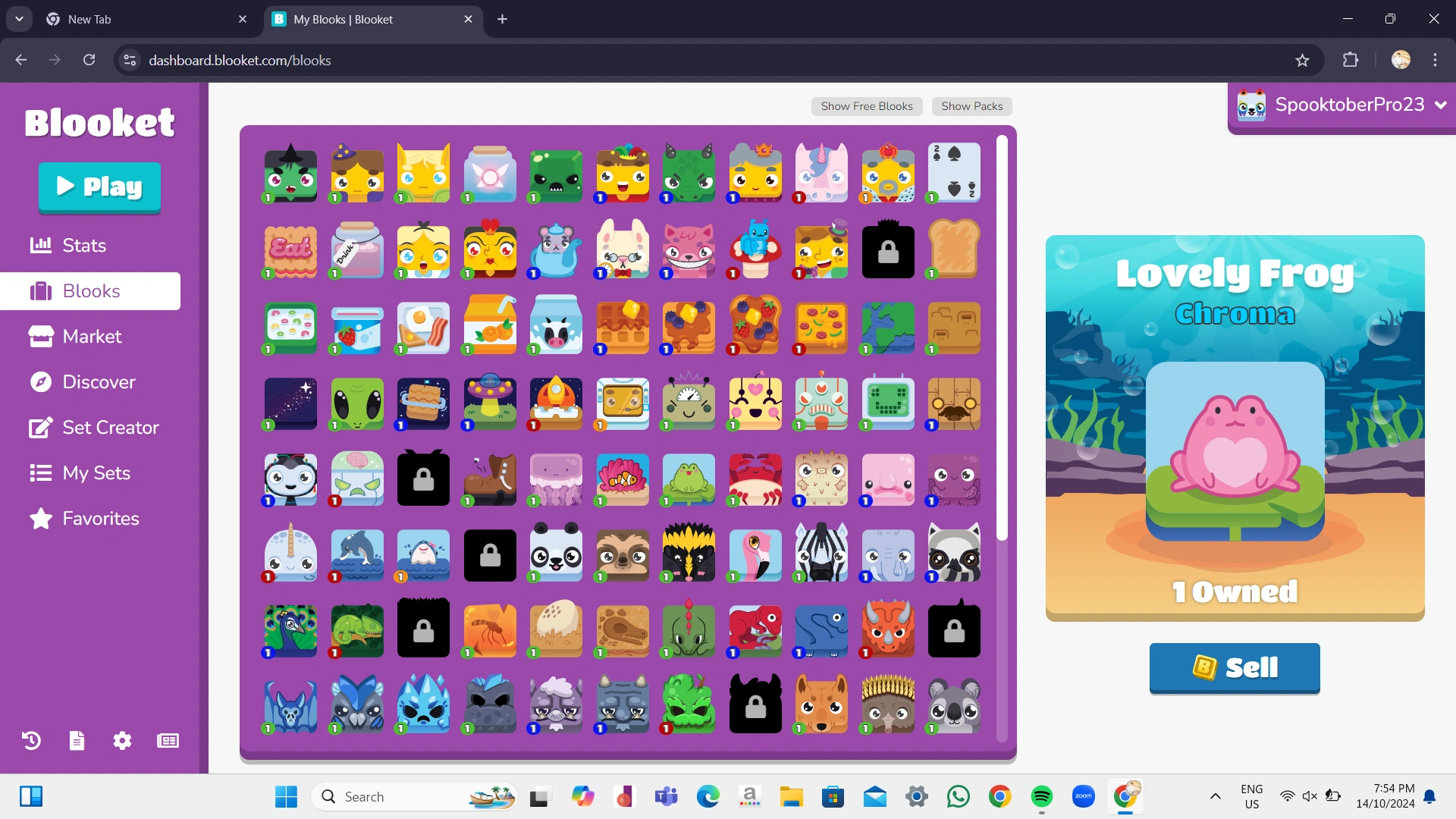Open the Set Creator tool
Screen dimensions: 1456x819
109,428
